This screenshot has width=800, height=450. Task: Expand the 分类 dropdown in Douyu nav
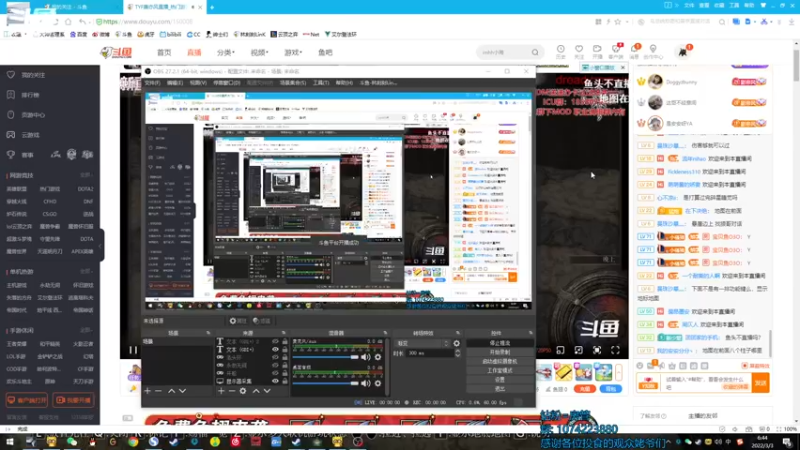[x=226, y=53]
